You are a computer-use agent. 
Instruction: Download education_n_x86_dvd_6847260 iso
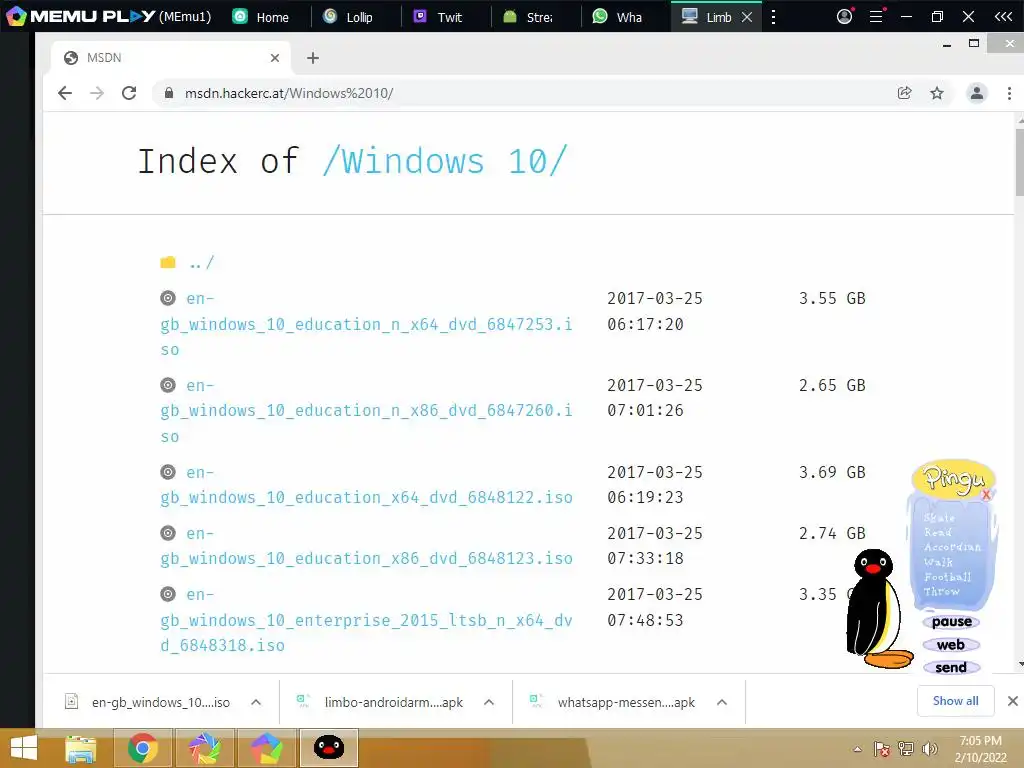click(x=366, y=411)
